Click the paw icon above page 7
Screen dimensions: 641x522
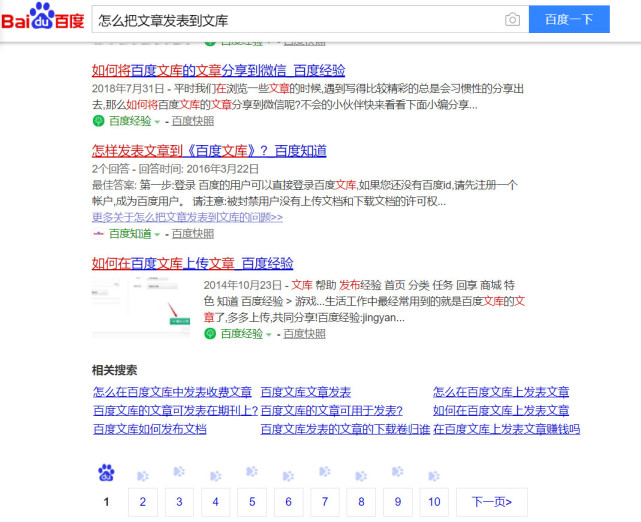[x=325, y=471]
